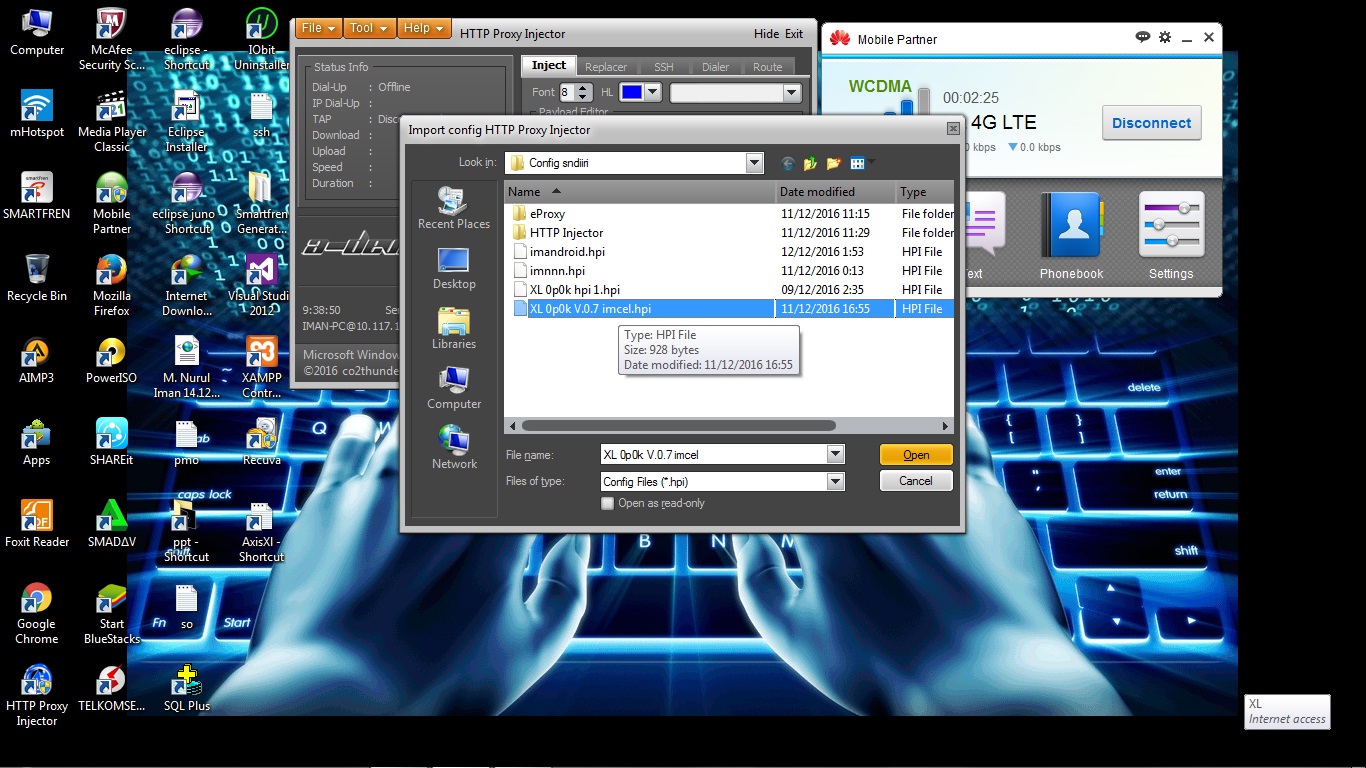Screen dimensions: 1366x768
Task: Select the Google Chrome desktop icon
Action: click(37, 614)
